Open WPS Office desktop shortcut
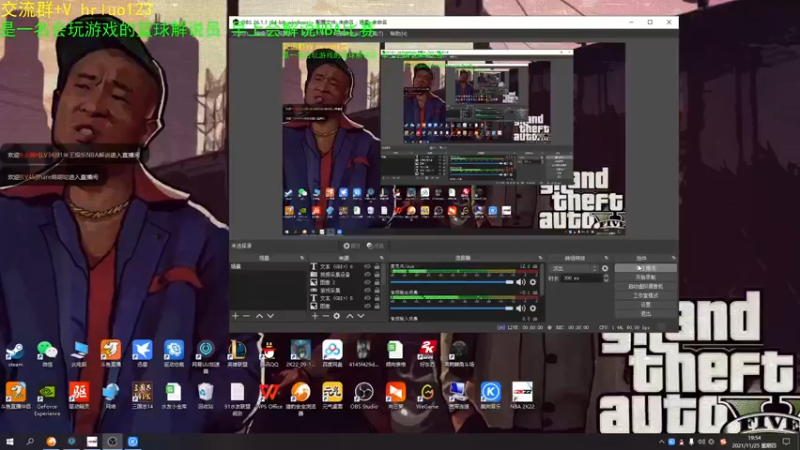 coord(269,396)
